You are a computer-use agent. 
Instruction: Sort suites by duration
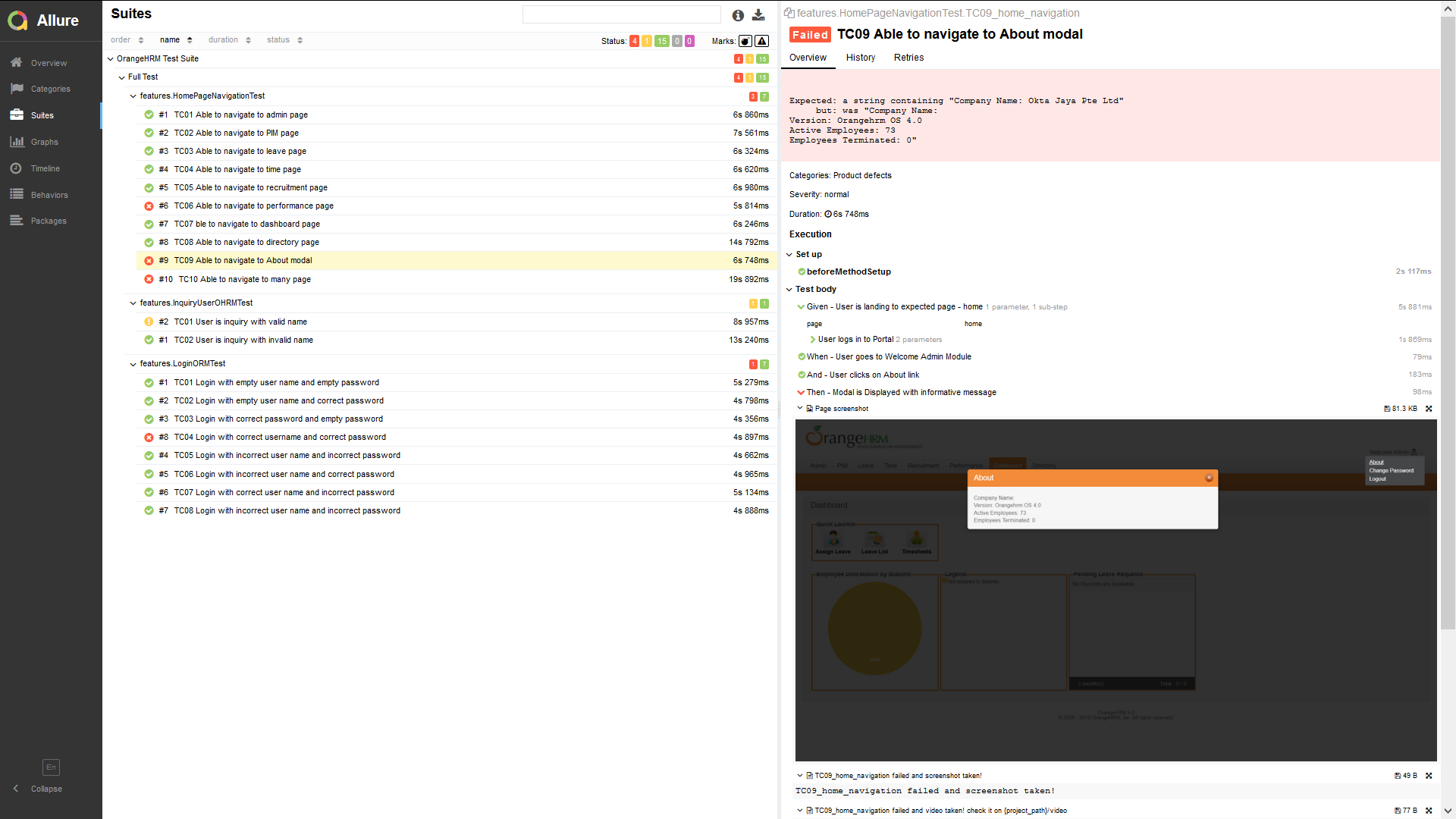(229, 40)
